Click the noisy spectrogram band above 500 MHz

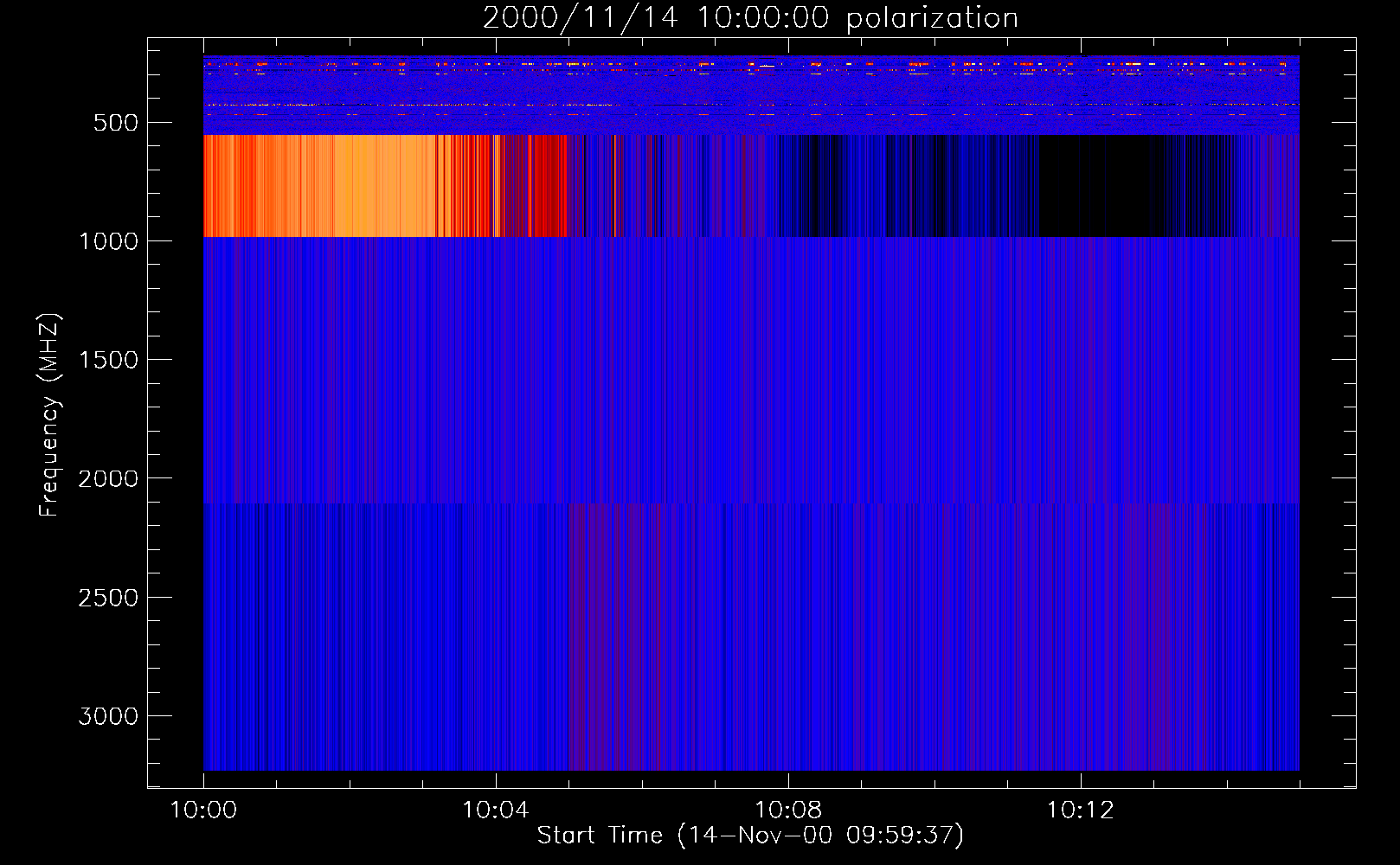[x=751, y=95]
